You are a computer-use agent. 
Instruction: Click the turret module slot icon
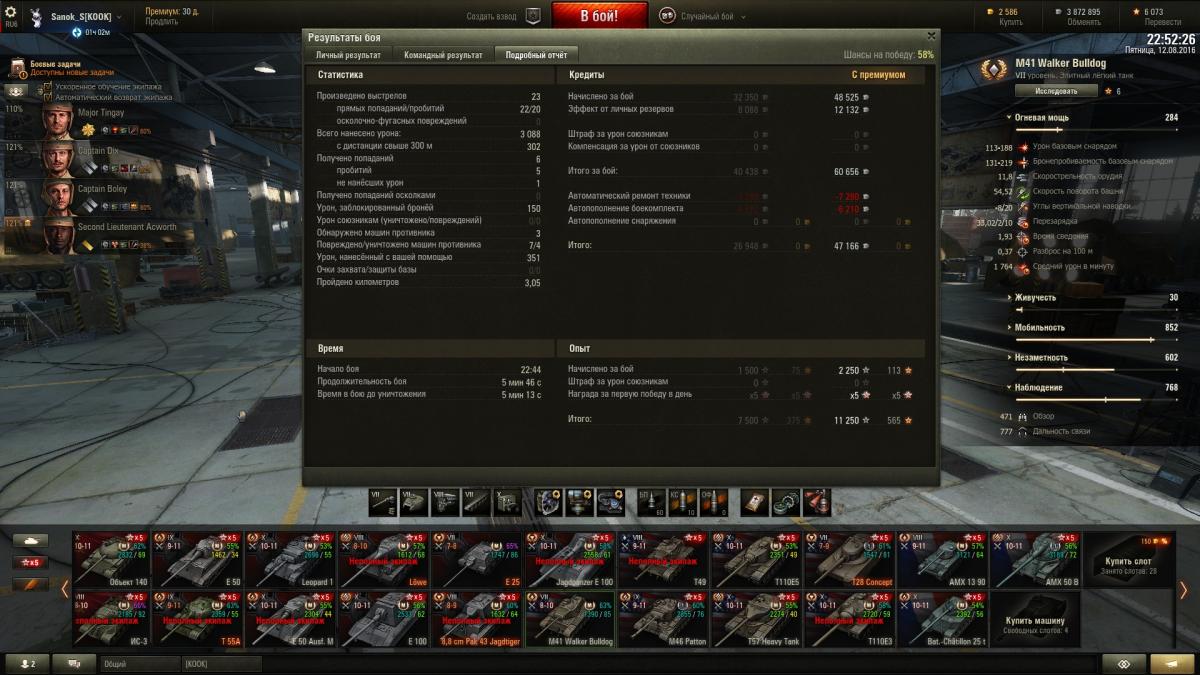coord(414,501)
